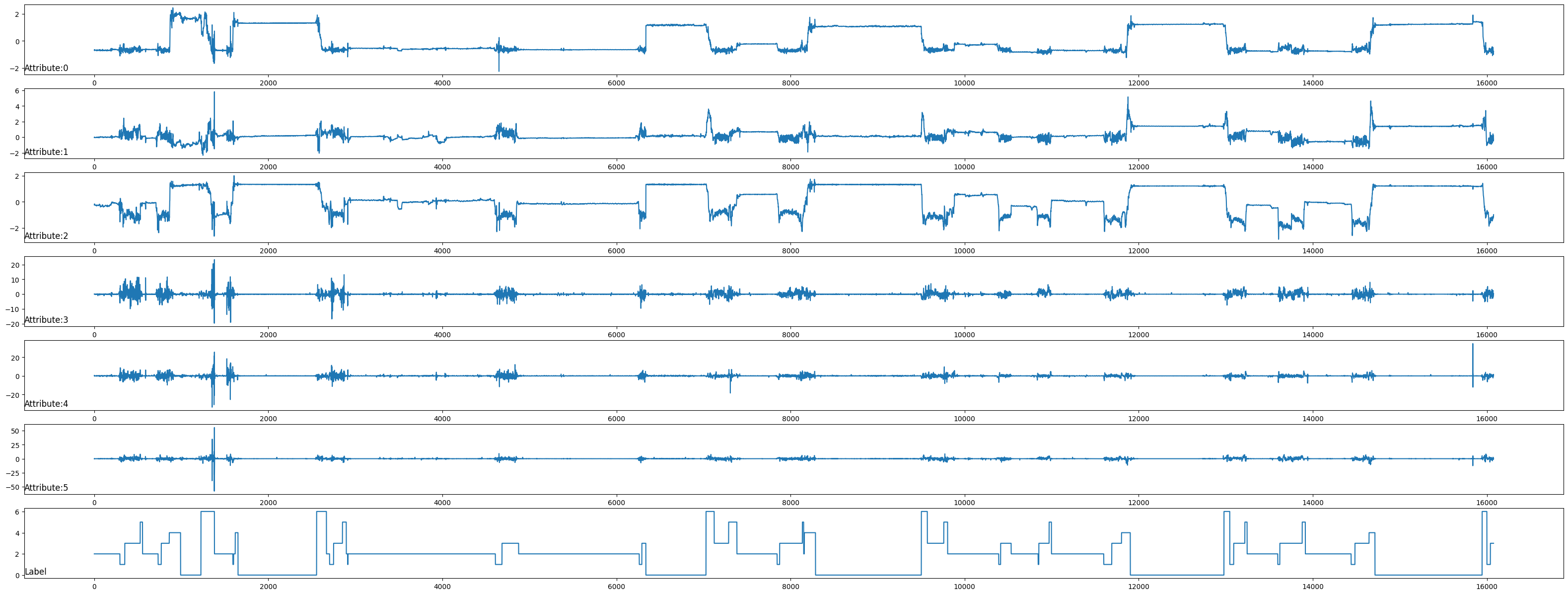Click the "Attribute:3" plot label

46,320
